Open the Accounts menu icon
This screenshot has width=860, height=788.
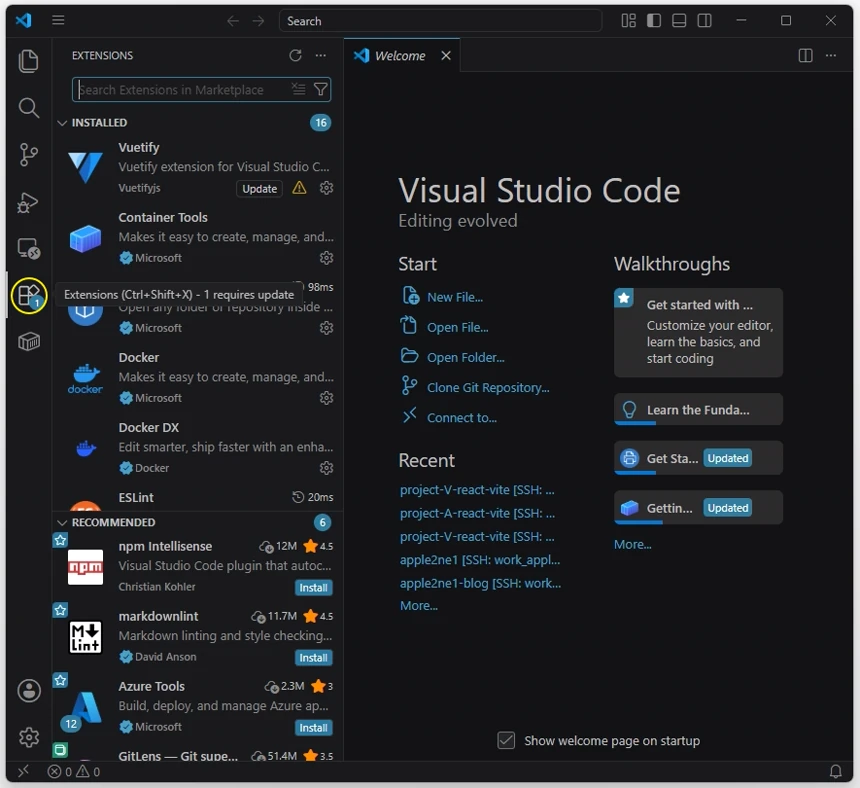(29, 690)
